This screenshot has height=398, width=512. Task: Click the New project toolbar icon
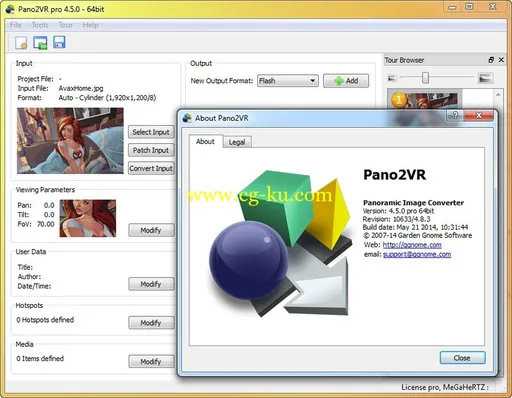pos(21,43)
